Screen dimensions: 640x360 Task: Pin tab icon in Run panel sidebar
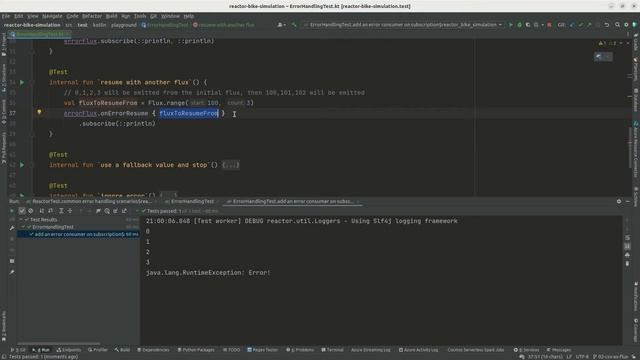(x=12, y=272)
